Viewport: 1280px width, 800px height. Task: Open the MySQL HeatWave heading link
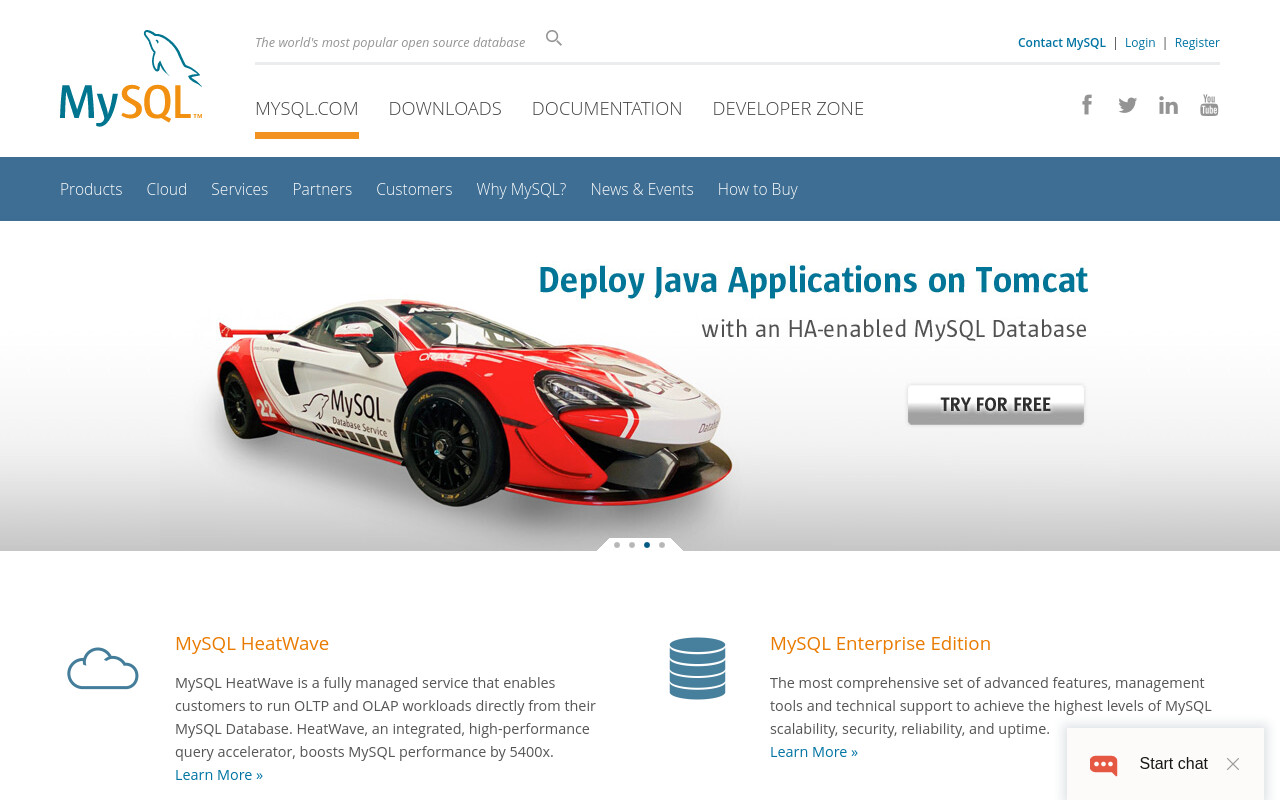point(252,643)
